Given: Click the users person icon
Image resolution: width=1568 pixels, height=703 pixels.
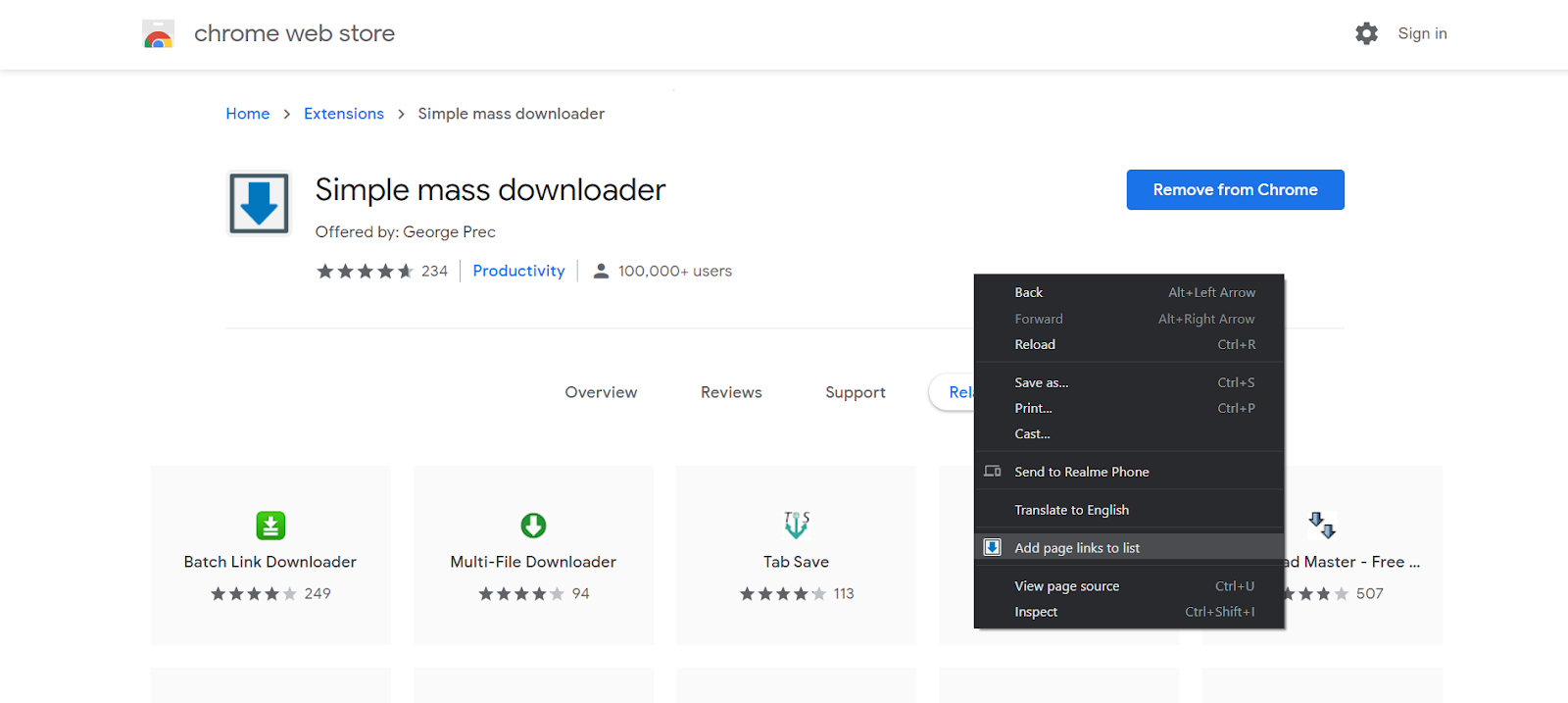Looking at the screenshot, I should coord(601,271).
